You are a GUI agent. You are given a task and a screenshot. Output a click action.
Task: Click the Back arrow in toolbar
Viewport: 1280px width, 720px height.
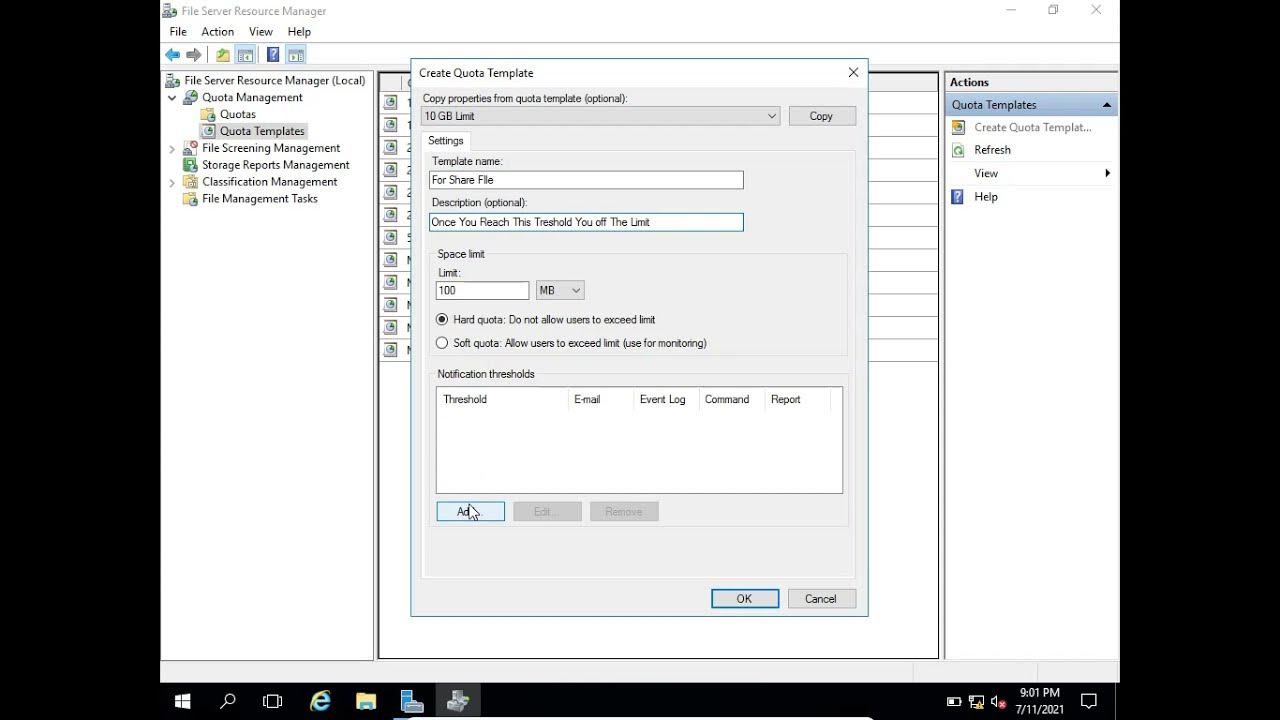(x=173, y=55)
